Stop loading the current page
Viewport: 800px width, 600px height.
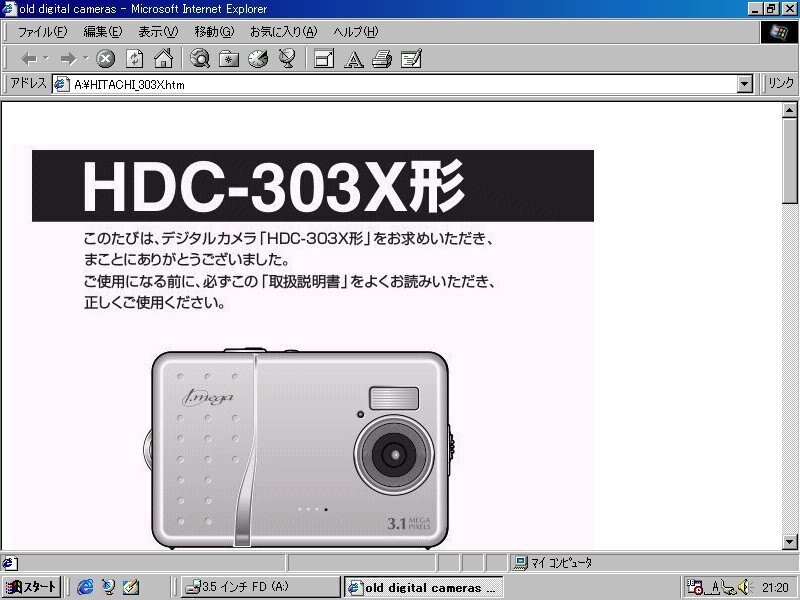click(x=105, y=58)
